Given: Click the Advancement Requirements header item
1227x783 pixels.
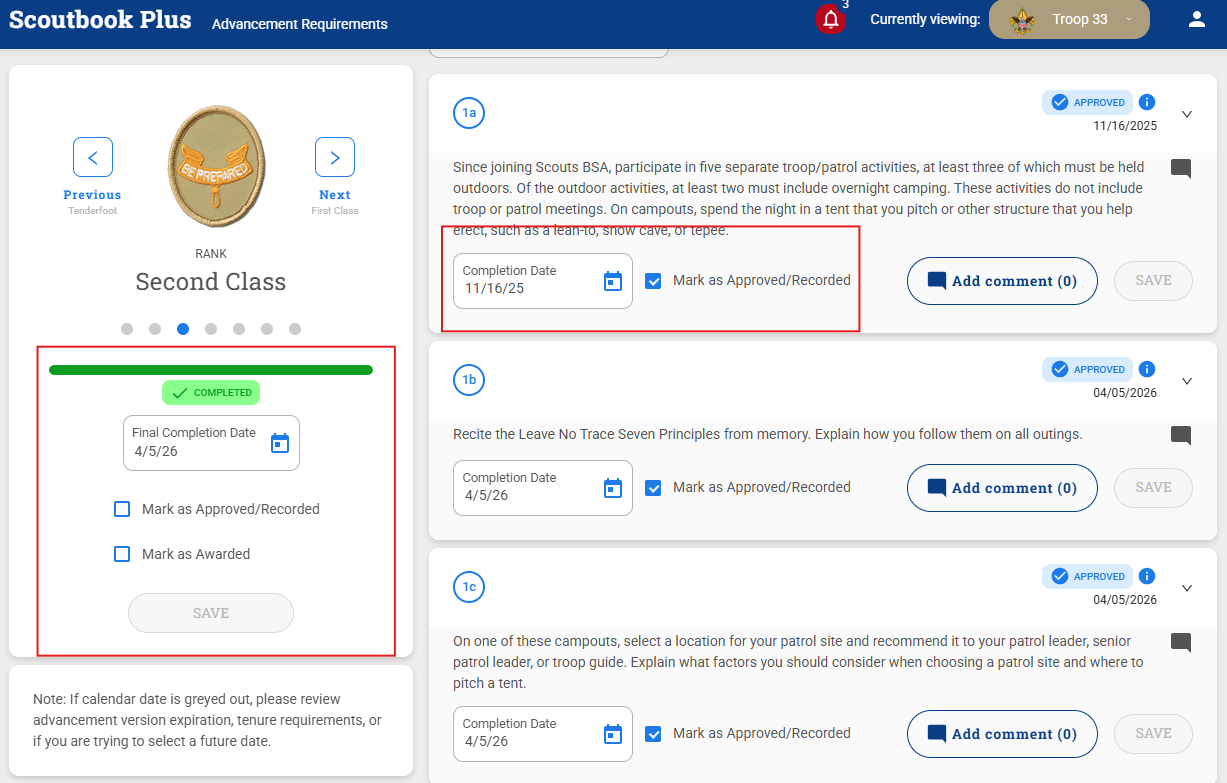Looking at the screenshot, I should coord(299,24).
